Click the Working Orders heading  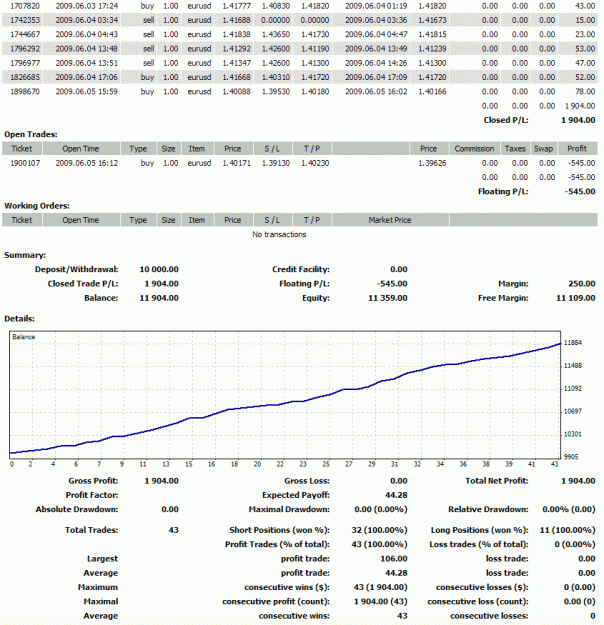pyautogui.click(x=37, y=206)
